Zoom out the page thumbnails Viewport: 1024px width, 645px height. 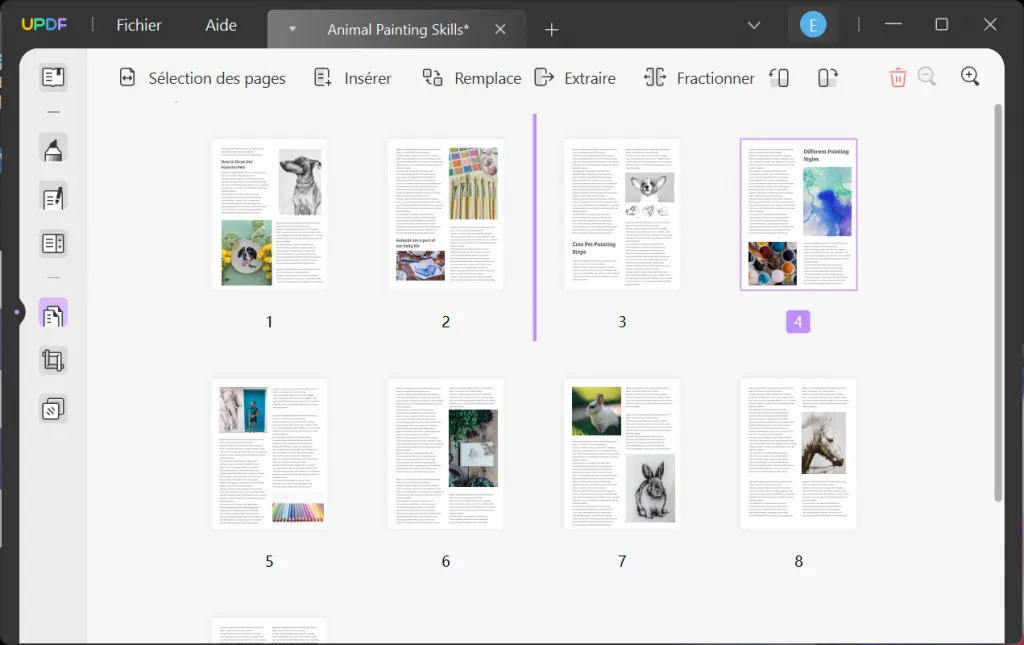point(927,76)
